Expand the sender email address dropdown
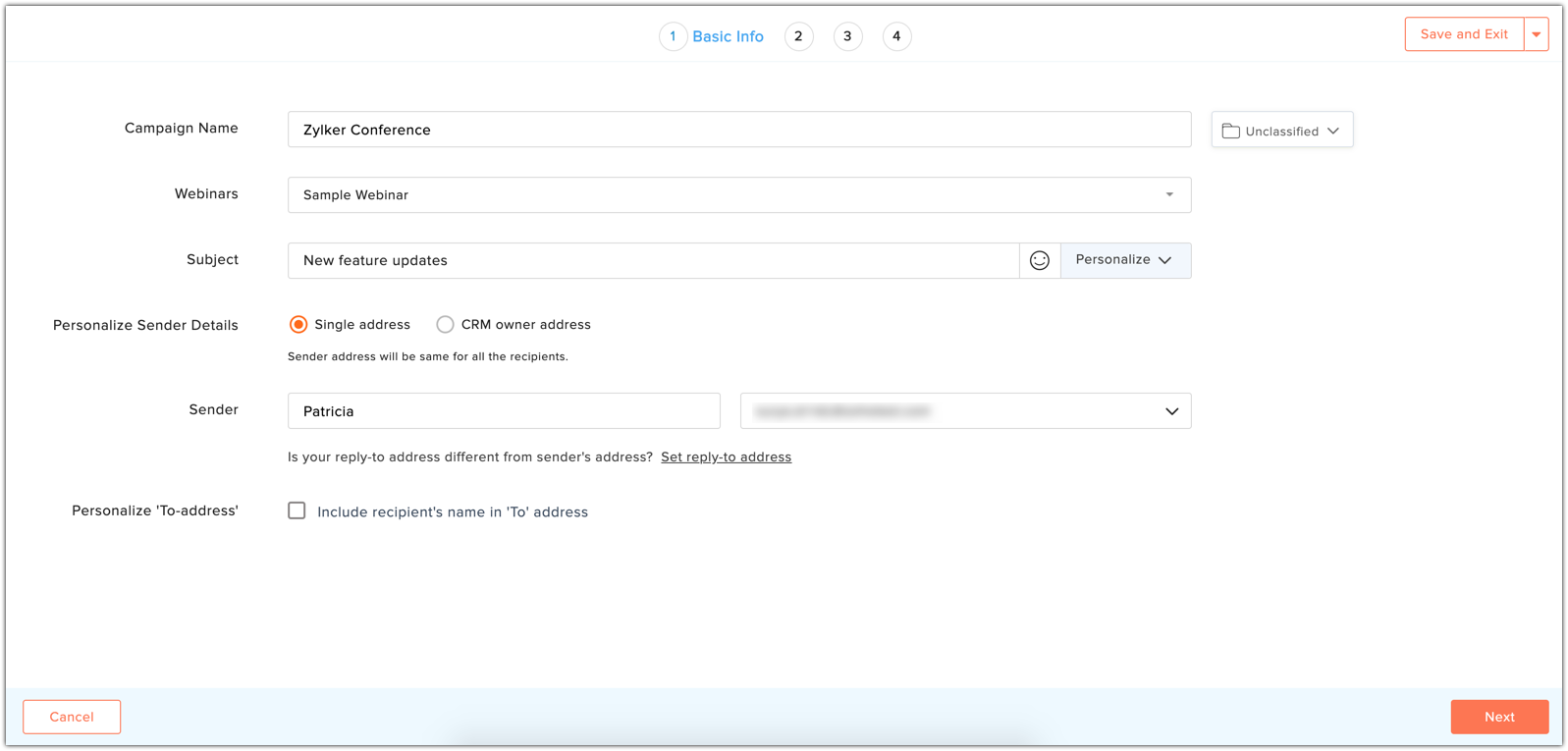The image size is (1568, 751). pyautogui.click(x=965, y=411)
